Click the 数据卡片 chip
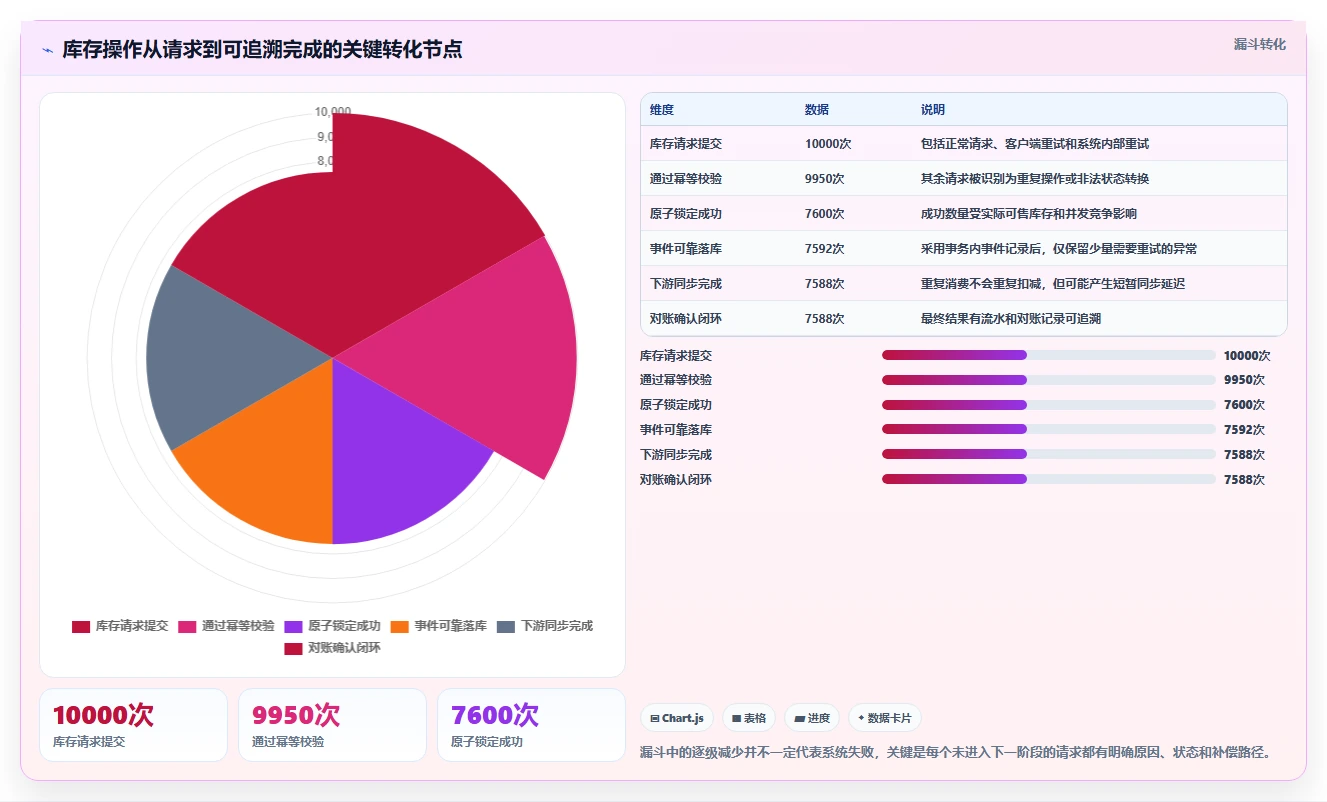This screenshot has width=1327, height=802. tap(884, 718)
